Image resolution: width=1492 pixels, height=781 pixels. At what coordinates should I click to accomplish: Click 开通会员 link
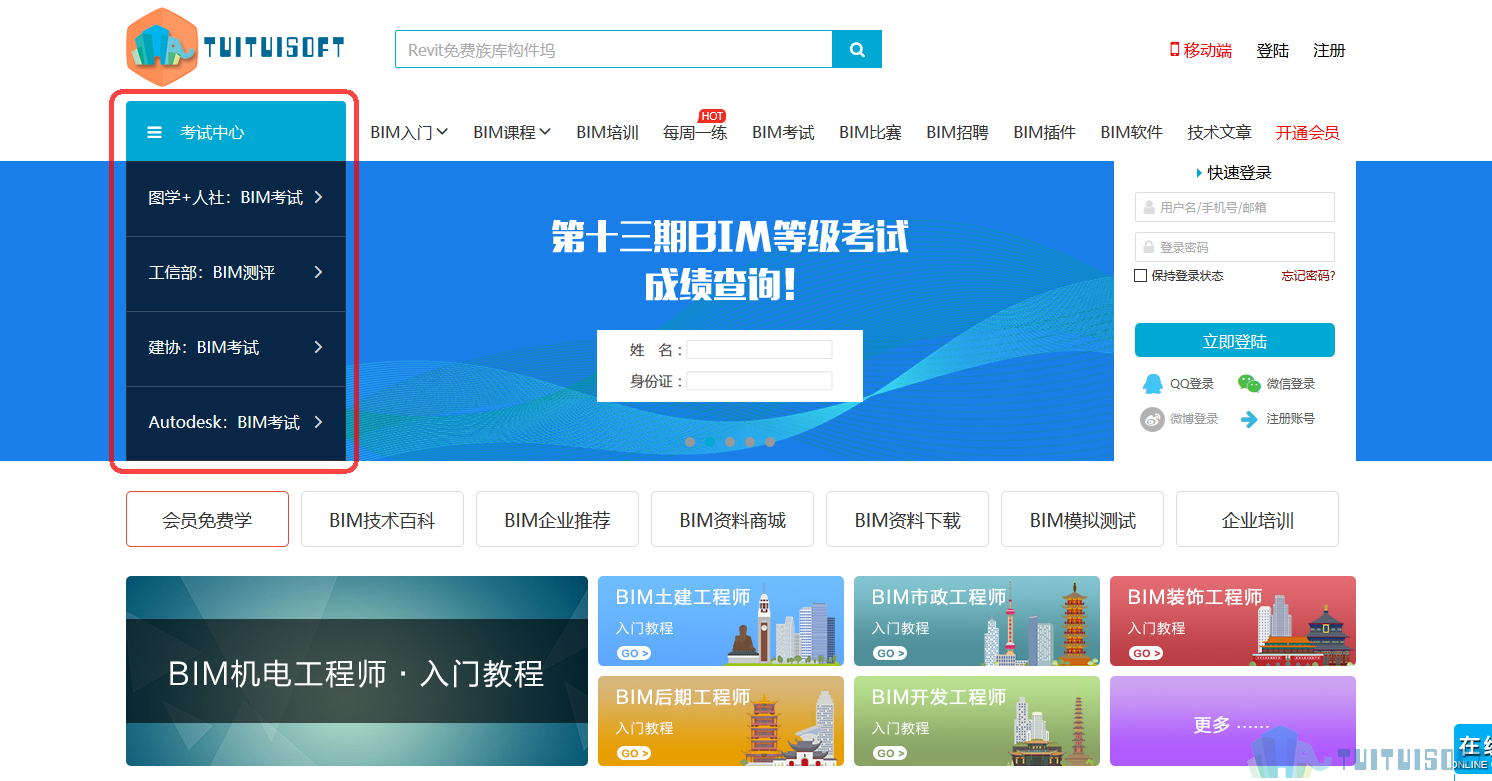1307,132
